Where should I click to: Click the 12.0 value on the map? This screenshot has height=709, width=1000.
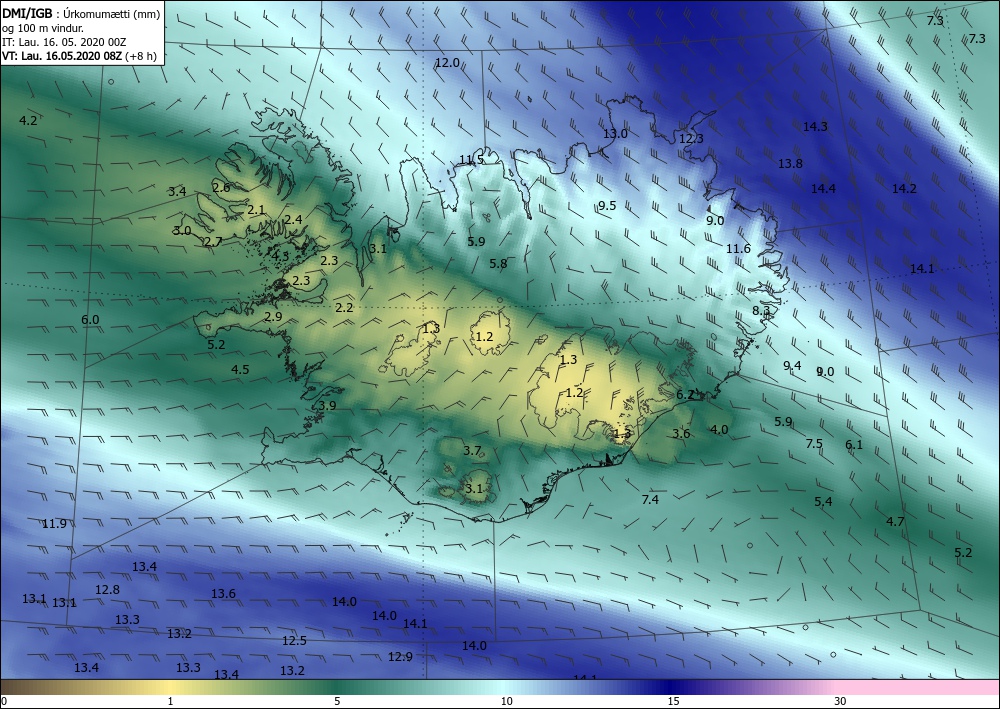point(447,62)
